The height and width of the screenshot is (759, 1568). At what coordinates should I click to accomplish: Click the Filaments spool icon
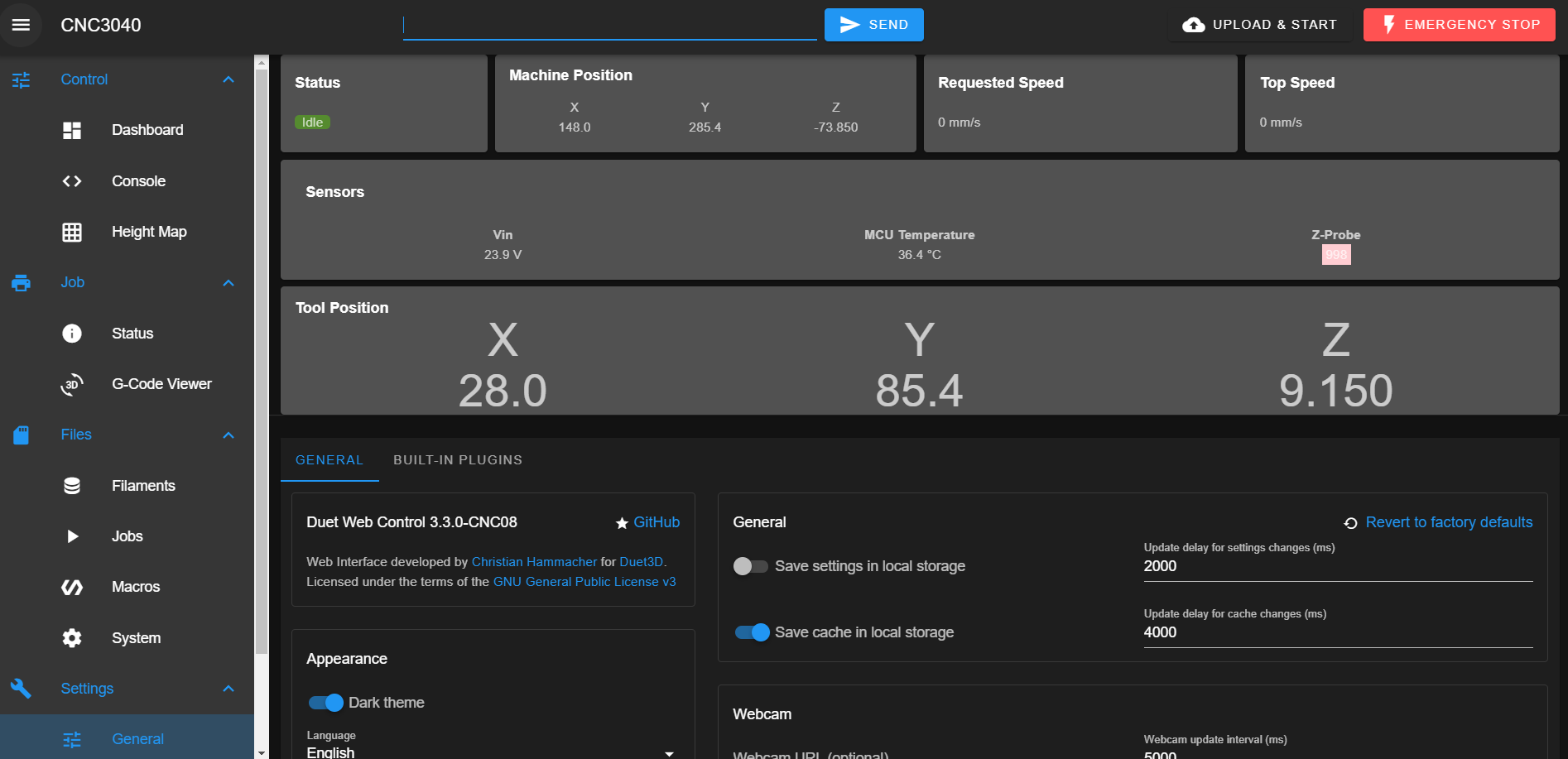pos(72,486)
